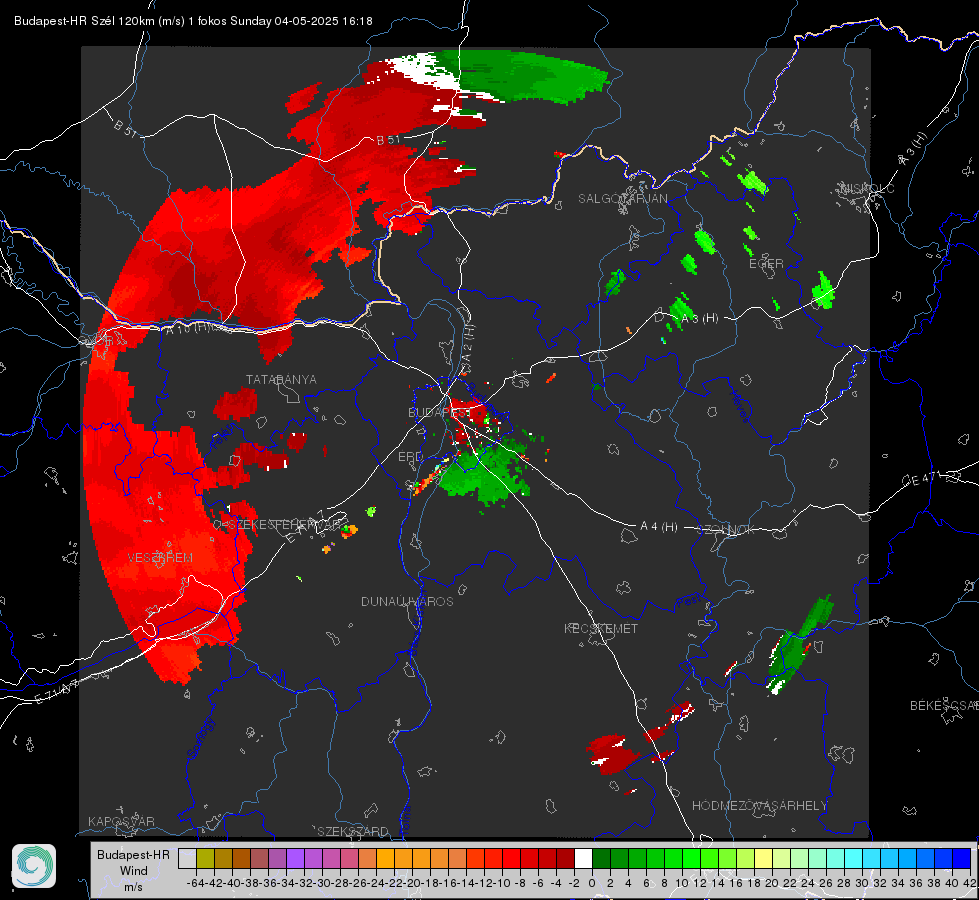Click the KECSKEMET city label
The height and width of the screenshot is (900, 979).
[601, 628]
